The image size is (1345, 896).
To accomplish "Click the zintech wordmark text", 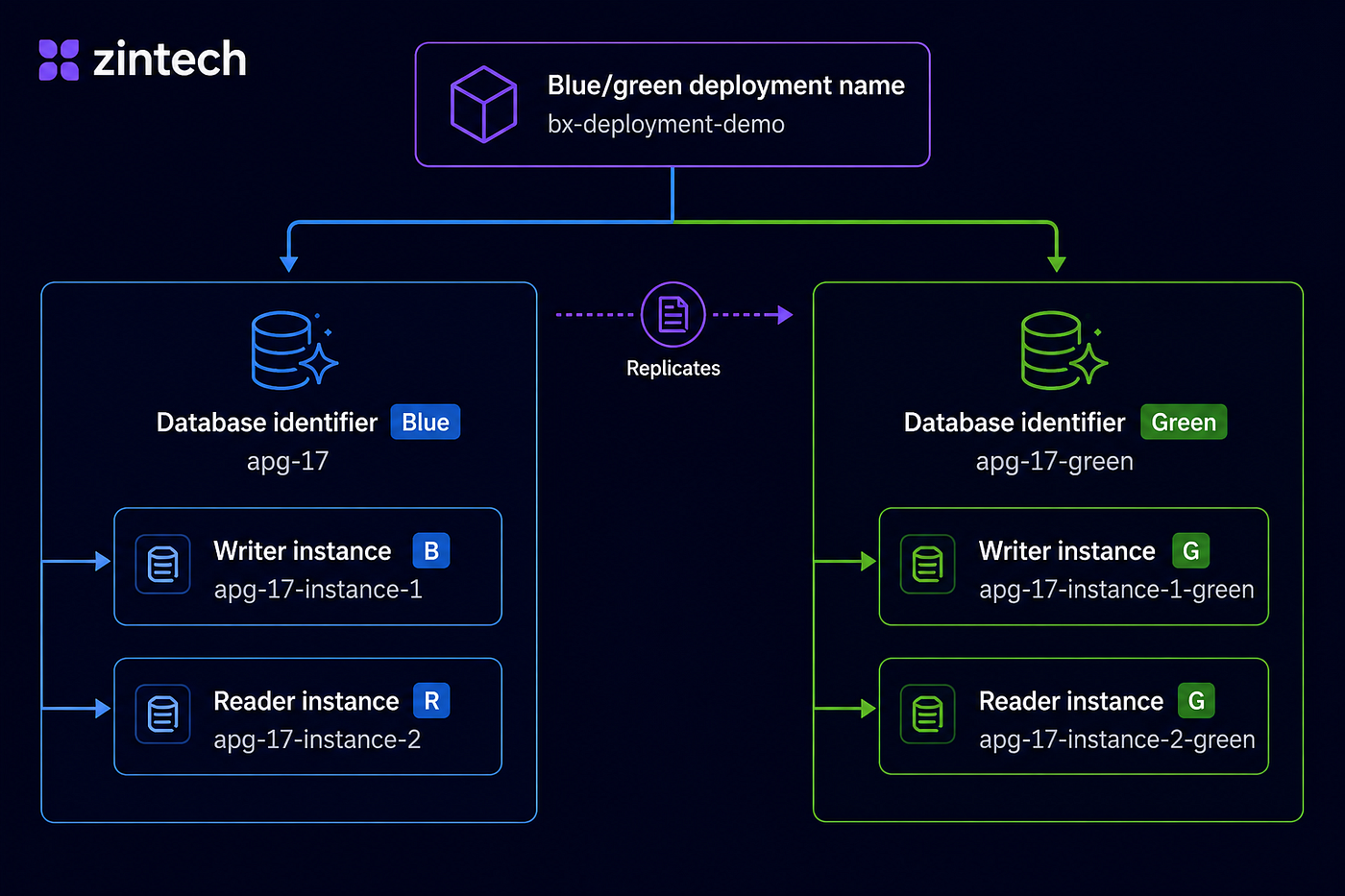I will pos(170,60).
